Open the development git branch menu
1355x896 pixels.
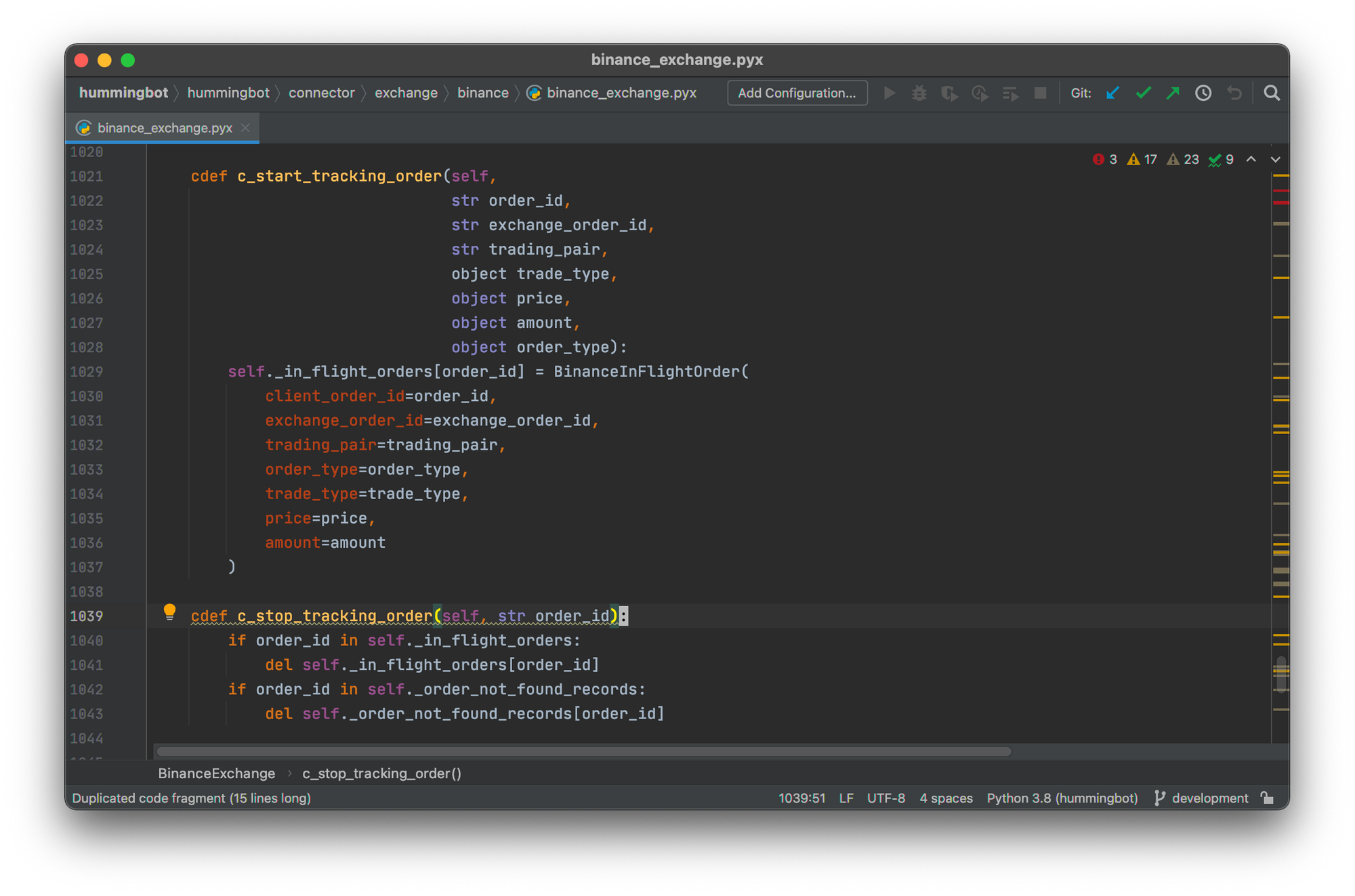[x=1209, y=798]
